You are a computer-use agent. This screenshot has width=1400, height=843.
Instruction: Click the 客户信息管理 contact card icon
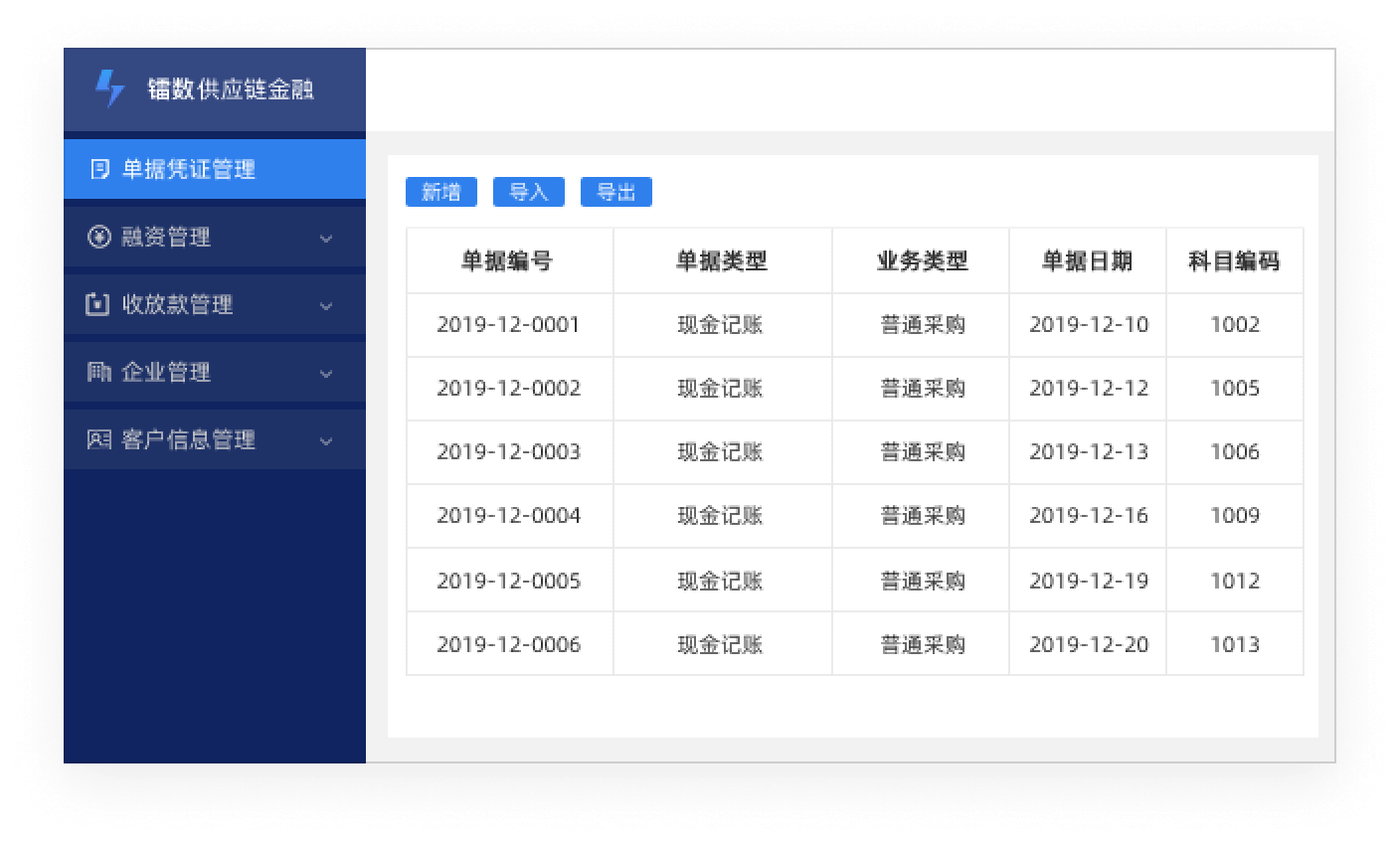click(98, 439)
